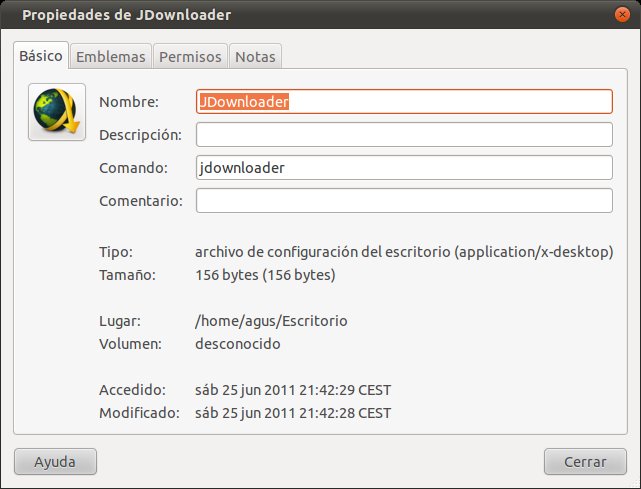Screen dimensions: 641x489
Task: Click the 'Tamaño:' label
Action: [x=127, y=275]
